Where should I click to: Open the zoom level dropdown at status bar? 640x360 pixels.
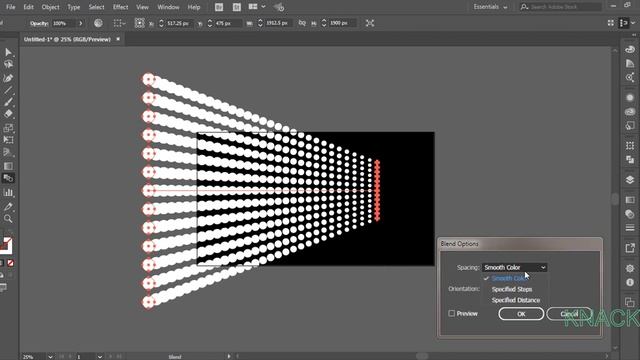50,357
